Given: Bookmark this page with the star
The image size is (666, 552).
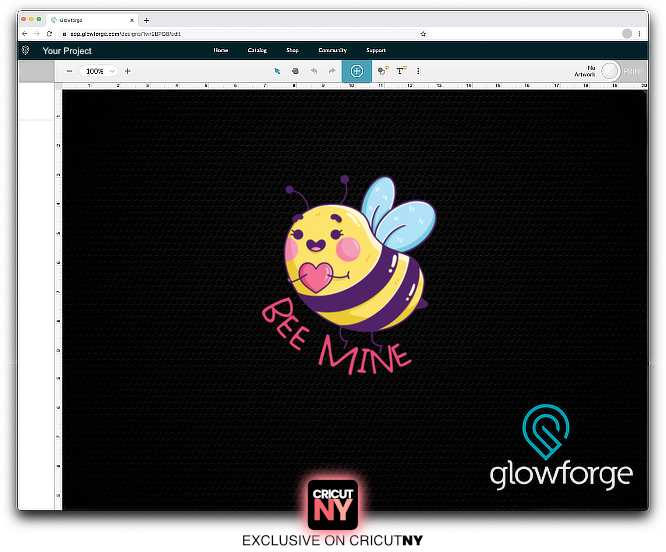Looking at the screenshot, I should 423,34.
